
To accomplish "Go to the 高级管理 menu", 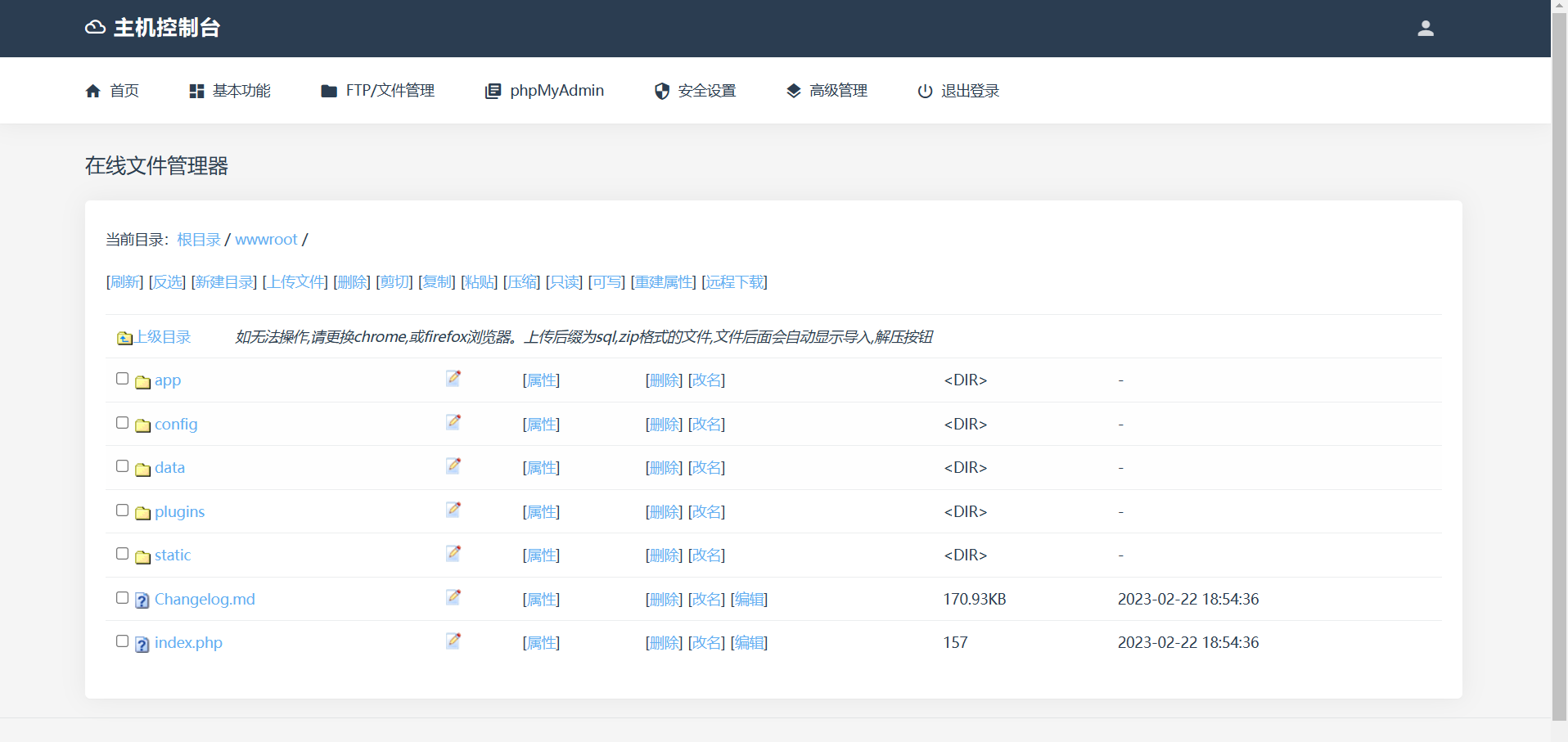I will click(x=827, y=91).
